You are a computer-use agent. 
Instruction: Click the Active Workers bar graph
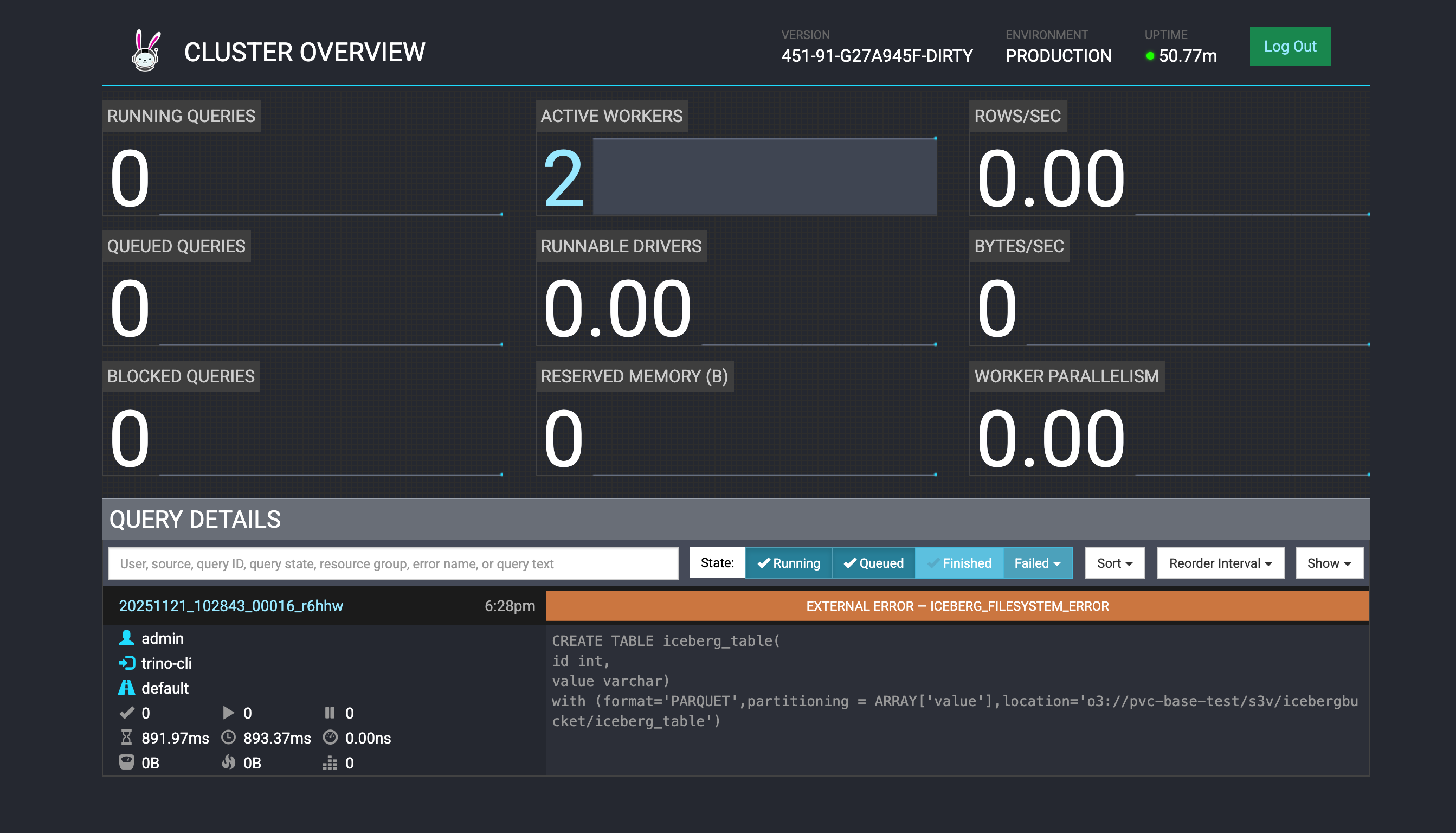point(764,177)
